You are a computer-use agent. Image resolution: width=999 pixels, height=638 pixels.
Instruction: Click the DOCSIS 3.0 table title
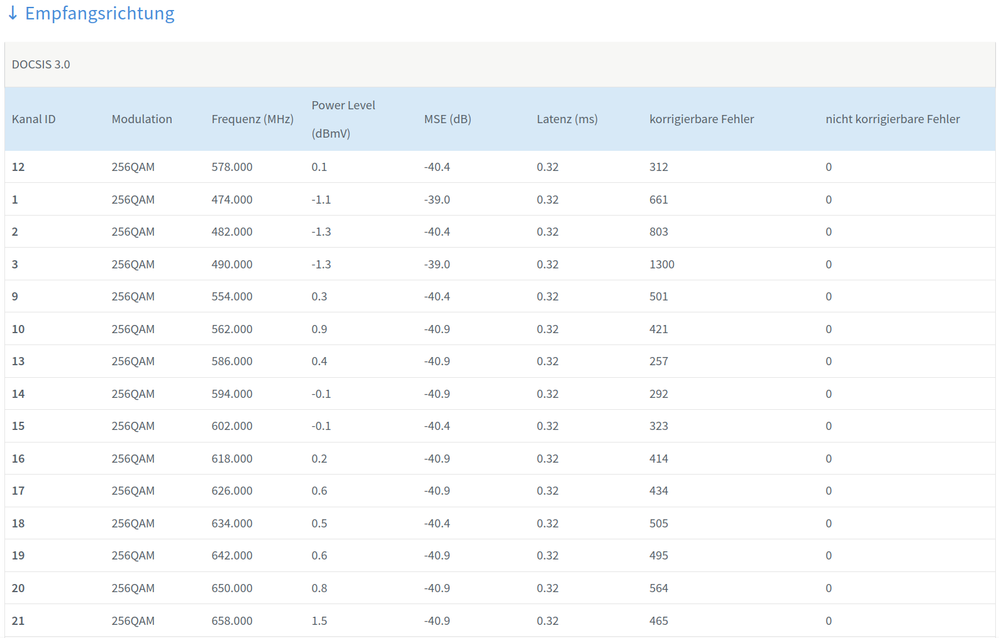tap(41, 65)
